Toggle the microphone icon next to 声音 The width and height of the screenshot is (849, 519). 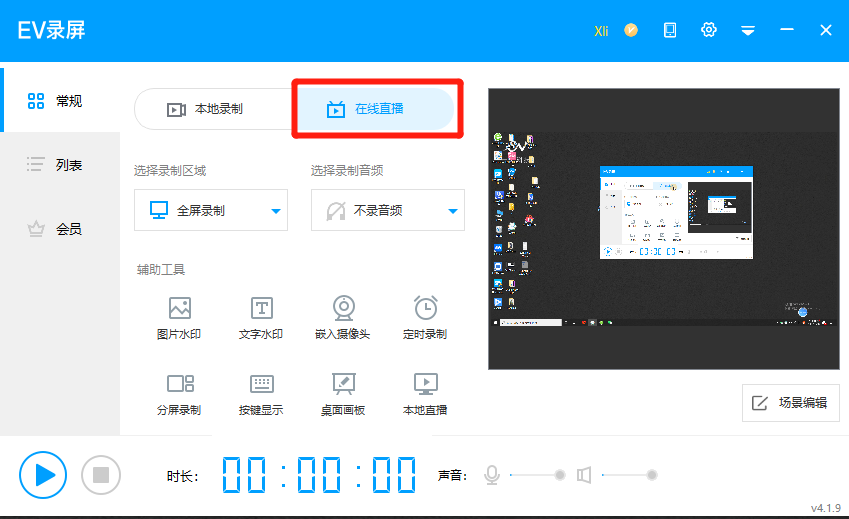(x=491, y=475)
